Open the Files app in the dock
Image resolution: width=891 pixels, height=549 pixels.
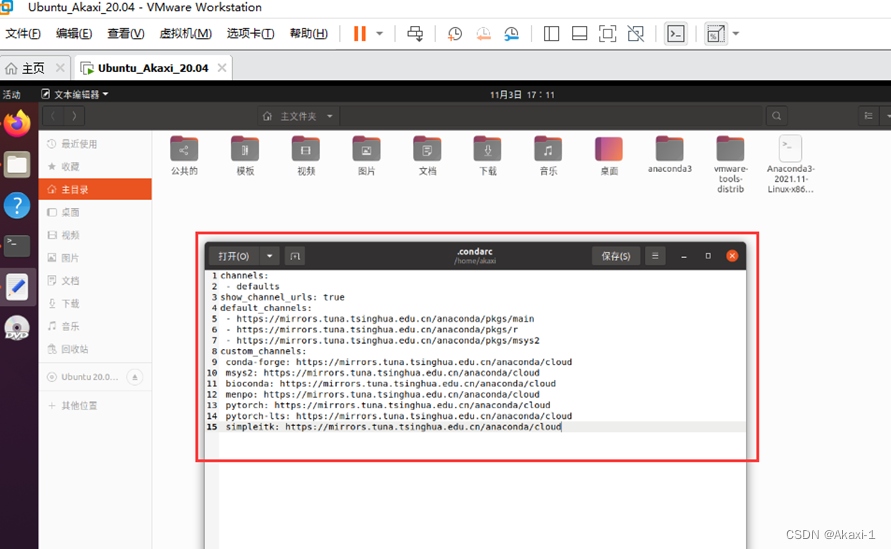(17, 165)
